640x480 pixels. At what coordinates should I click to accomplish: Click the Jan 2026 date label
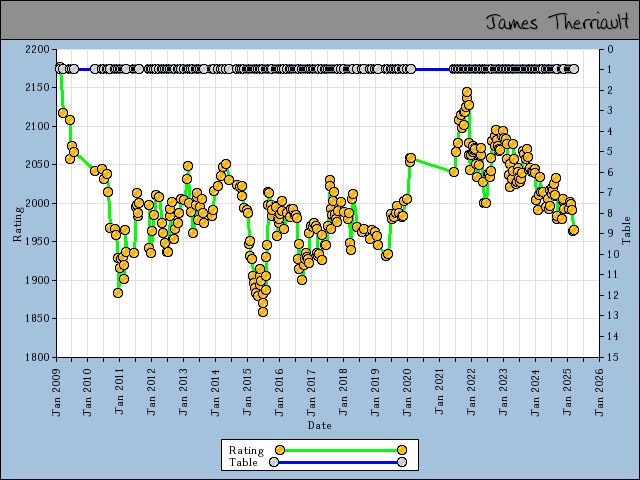(599, 393)
